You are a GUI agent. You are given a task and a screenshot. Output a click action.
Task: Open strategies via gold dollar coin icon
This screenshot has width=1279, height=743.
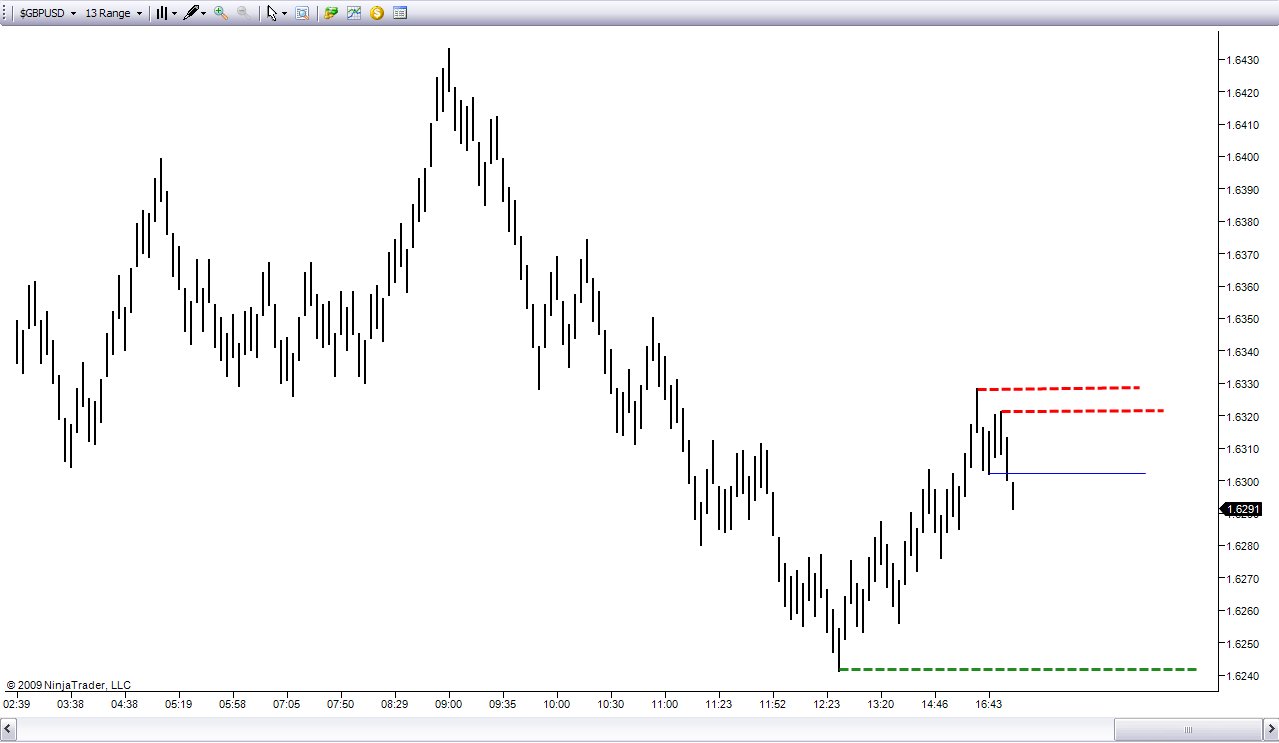377,14
